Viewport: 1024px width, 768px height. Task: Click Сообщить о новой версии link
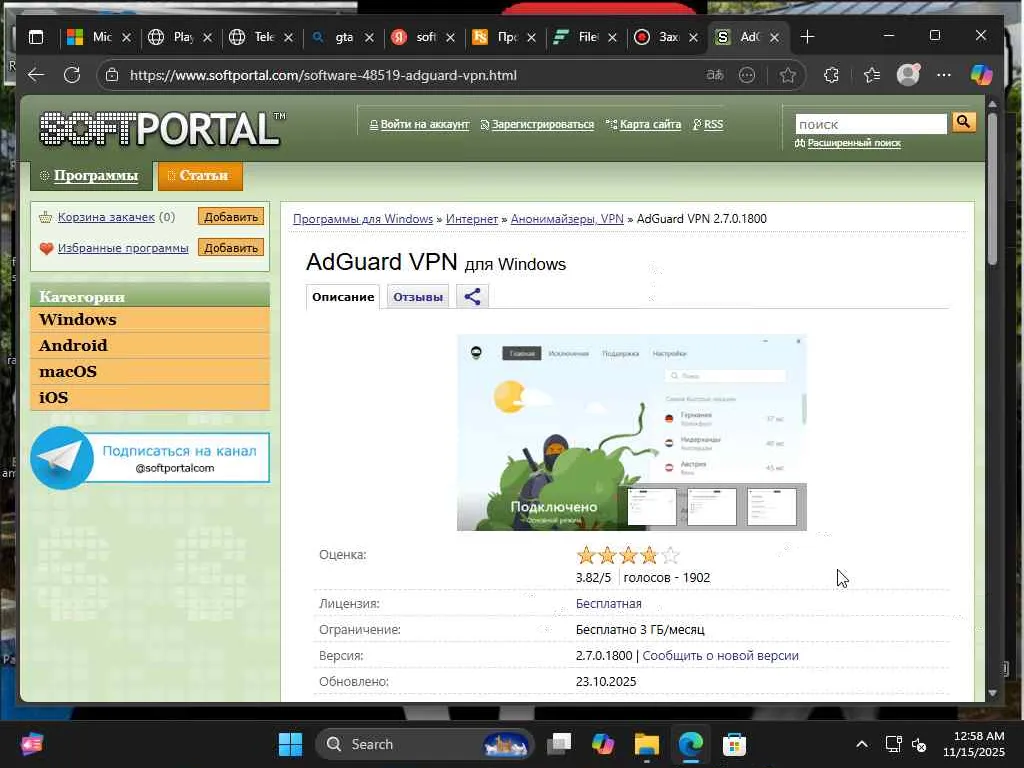point(720,656)
